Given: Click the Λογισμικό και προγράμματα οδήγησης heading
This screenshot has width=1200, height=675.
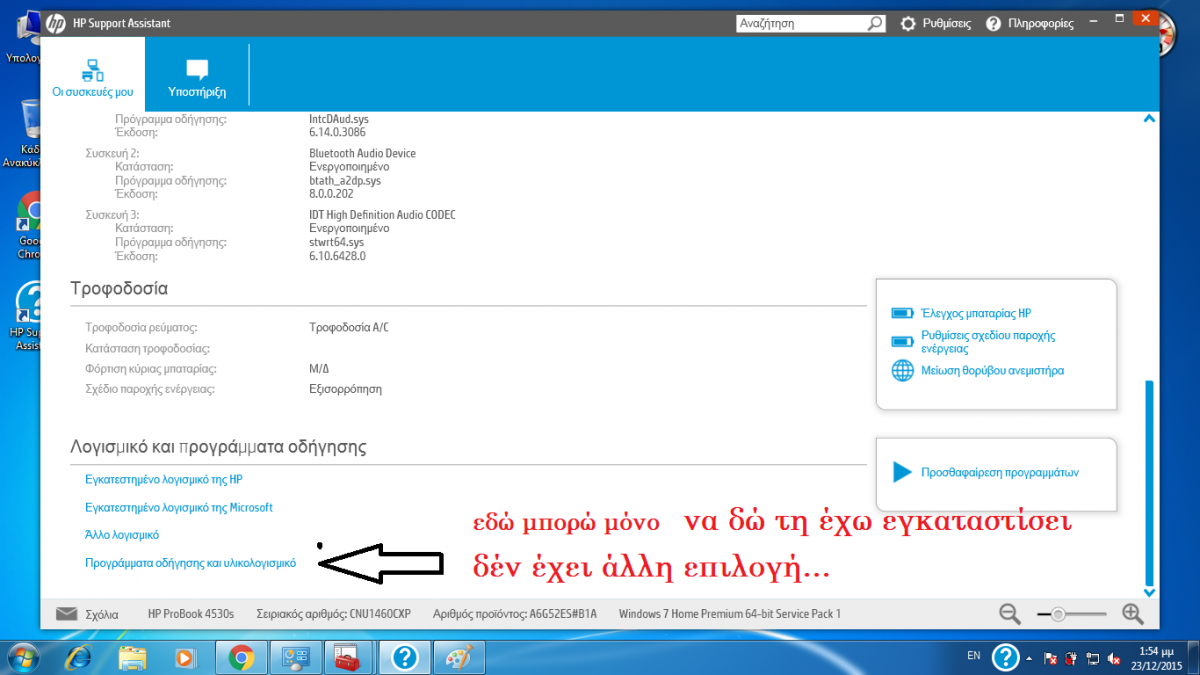Looking at the screenshot, I should (218, 446).
